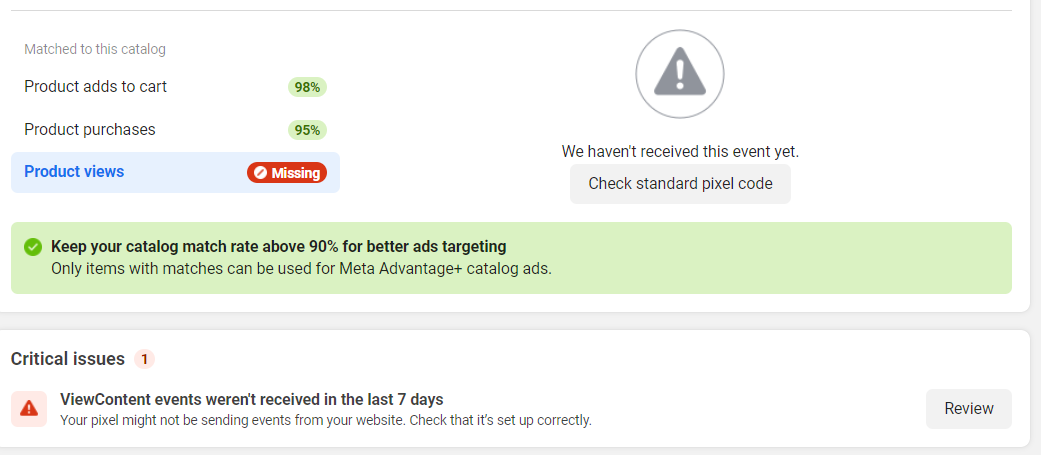This screenshot has height=455, width=1041.
Task: Open Check standard pixel code
Action: pyautogui.click(x=681, y=183)
